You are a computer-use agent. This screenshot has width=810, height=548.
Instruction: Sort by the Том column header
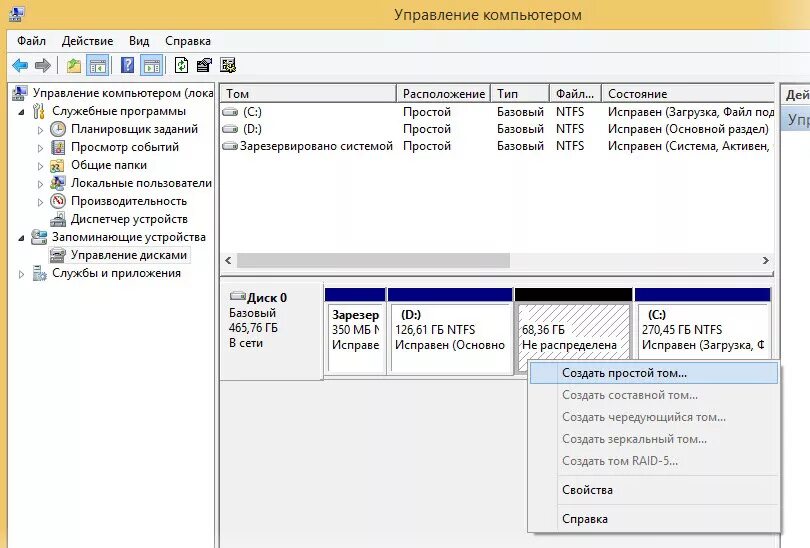(308, 93)
